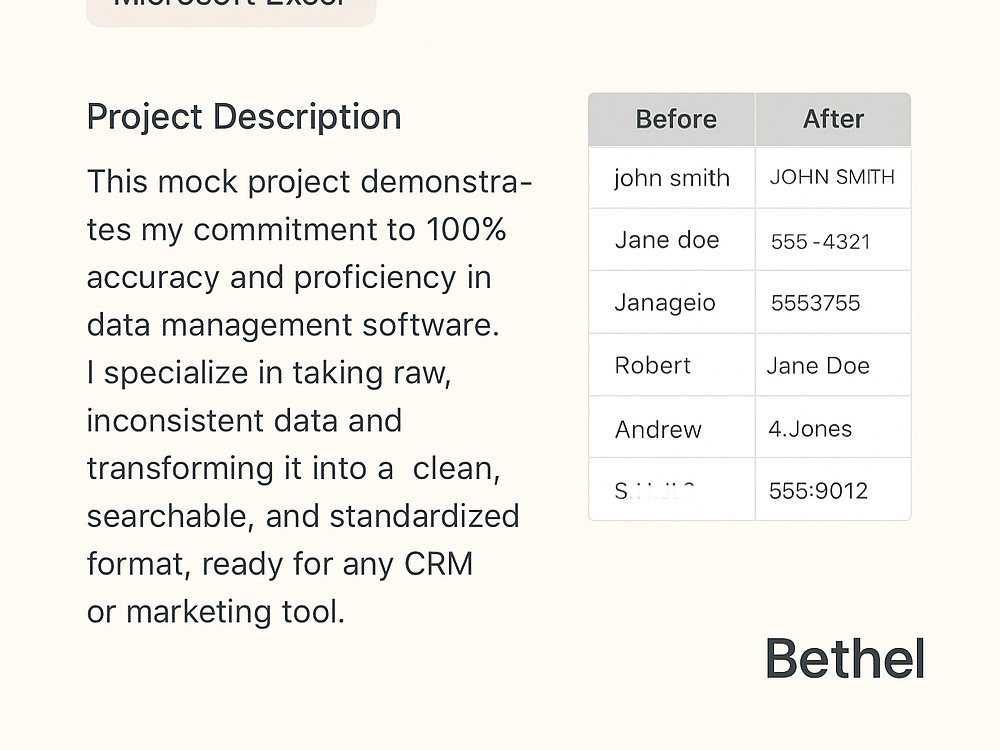Viewport: 1000px width, 750px height.
Task: Click the '555 -4321' cell
Action: click(833, 241)
